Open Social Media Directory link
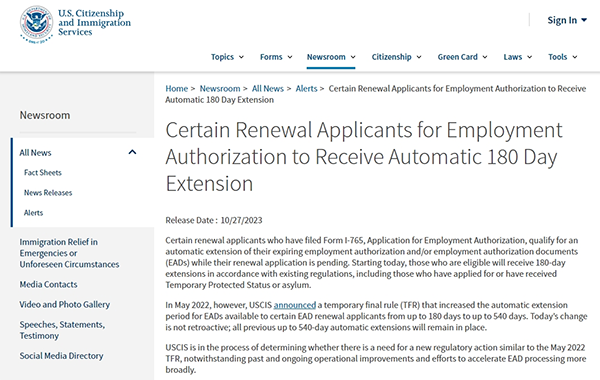Screen dimensions: 600x380 (61, 356)
